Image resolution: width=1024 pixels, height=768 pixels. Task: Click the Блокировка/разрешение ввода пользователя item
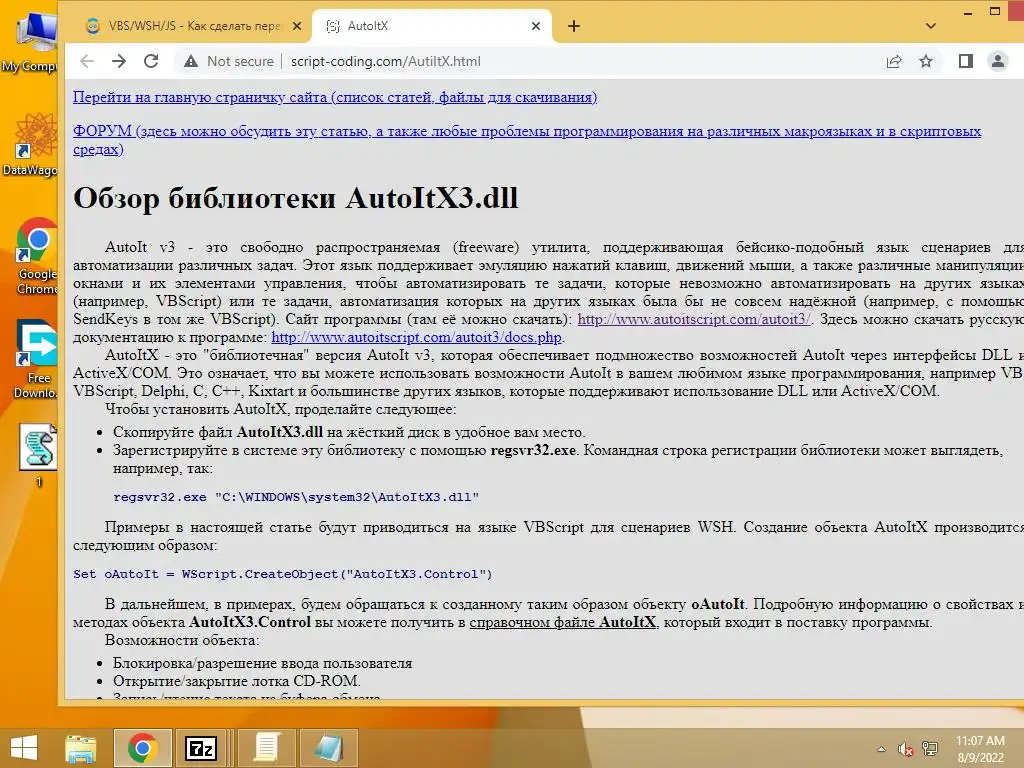pos(263,664)
